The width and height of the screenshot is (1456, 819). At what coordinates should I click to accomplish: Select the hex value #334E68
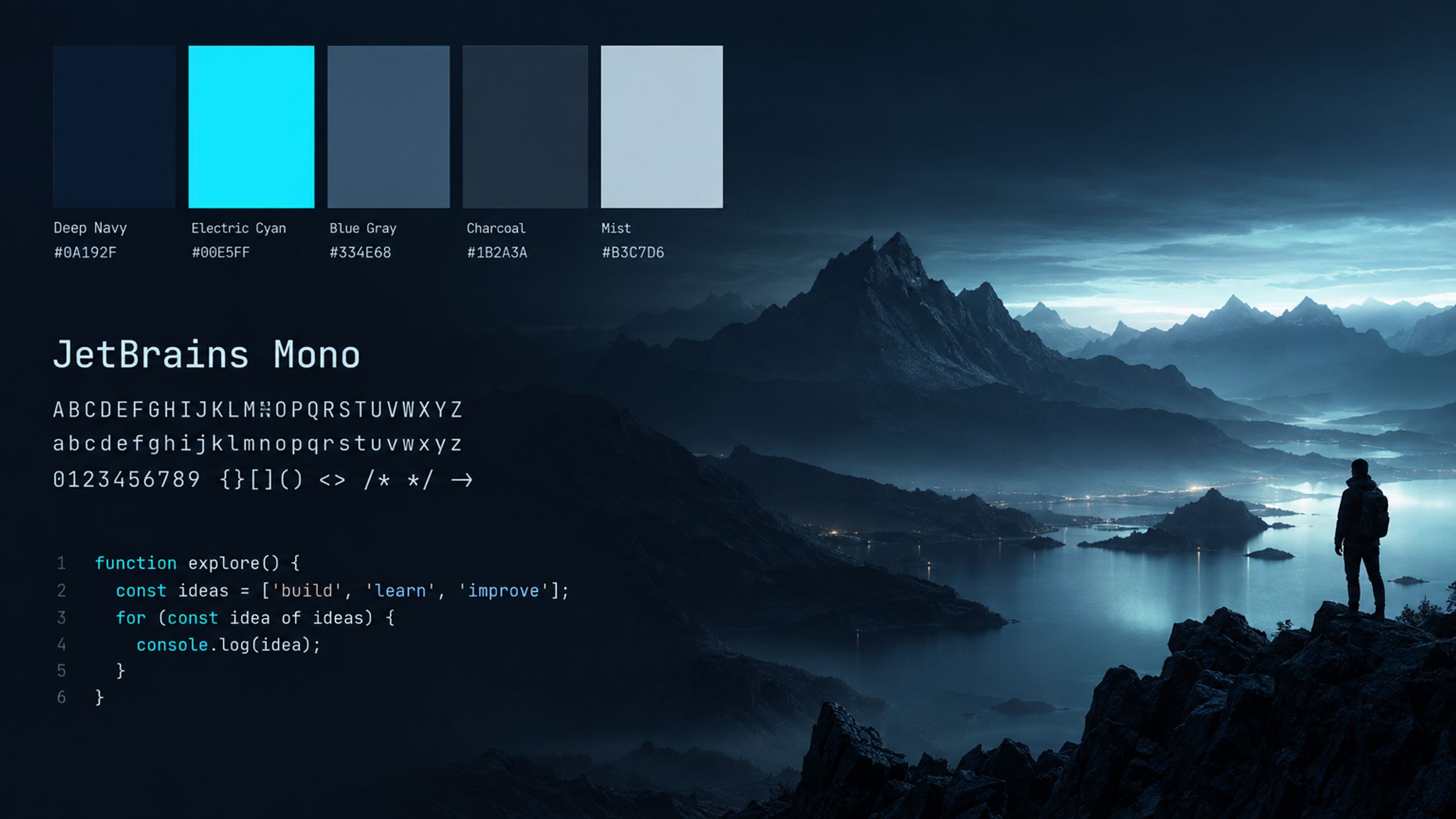tap(361, 253)
